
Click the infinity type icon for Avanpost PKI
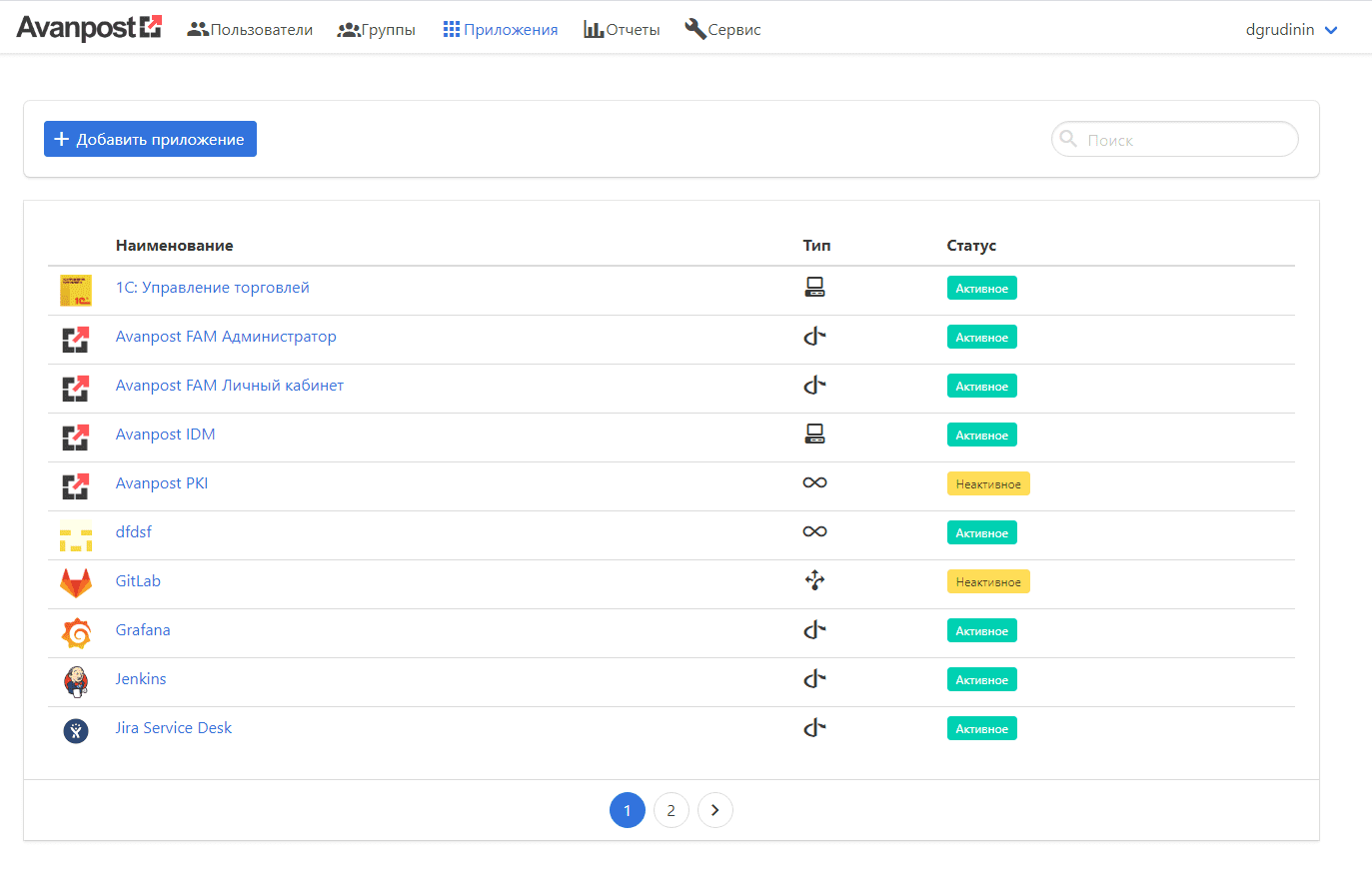tap(814, 483)
